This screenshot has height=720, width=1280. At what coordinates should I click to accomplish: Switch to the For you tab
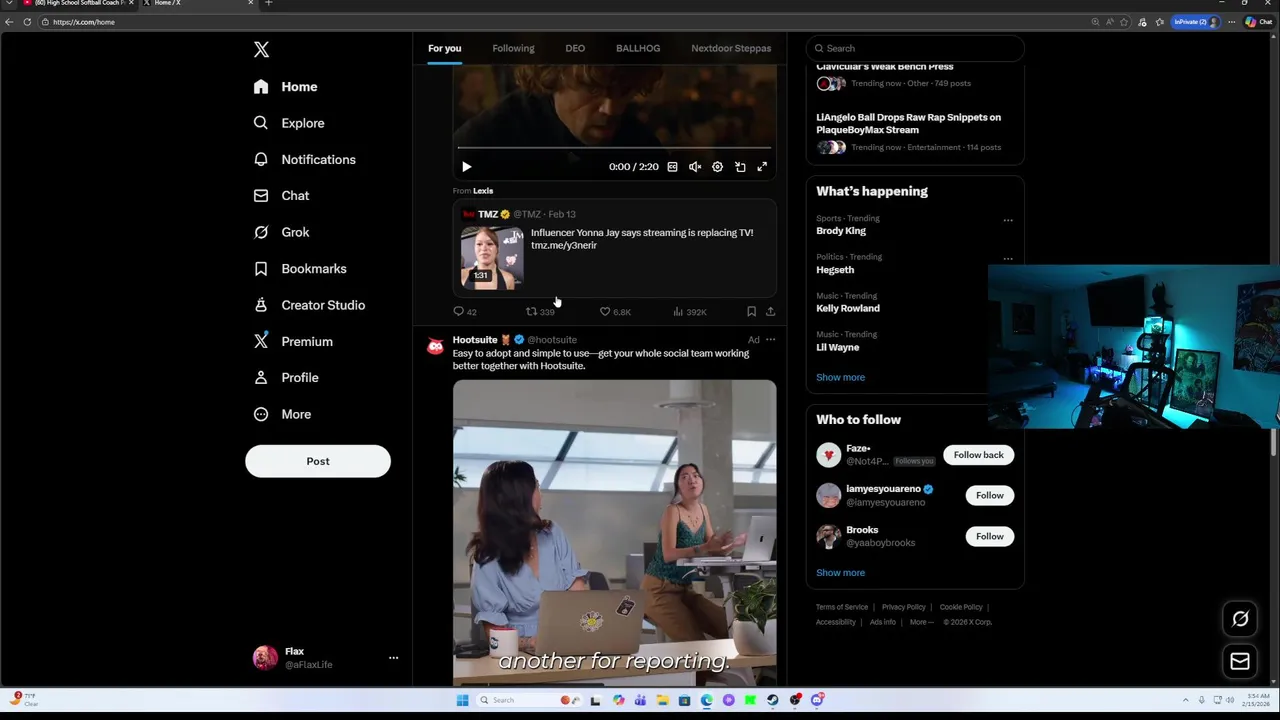pyautogui.click(x=445, y=48)
